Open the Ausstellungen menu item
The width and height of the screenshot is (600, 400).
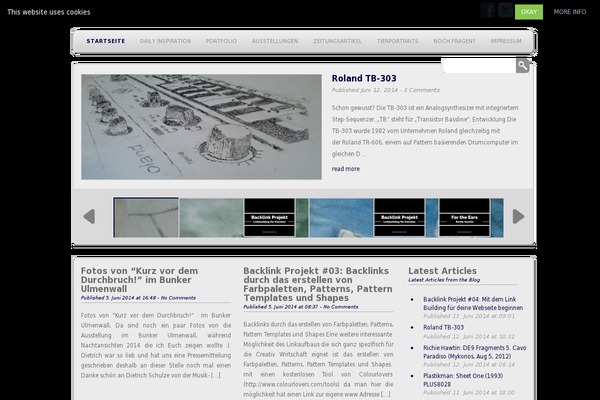tap(275, 41)
